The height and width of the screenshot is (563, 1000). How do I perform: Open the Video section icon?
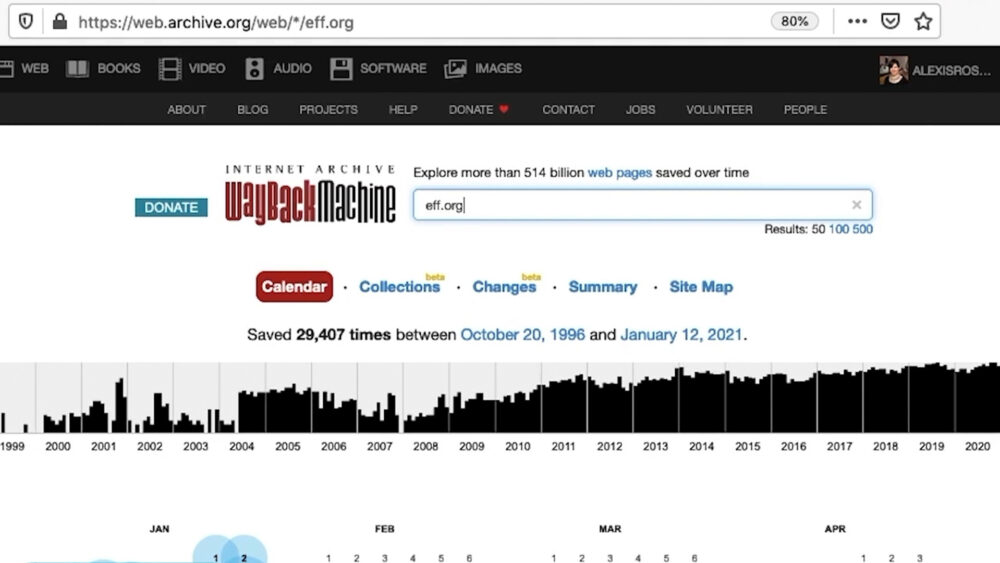pos(170,69)
